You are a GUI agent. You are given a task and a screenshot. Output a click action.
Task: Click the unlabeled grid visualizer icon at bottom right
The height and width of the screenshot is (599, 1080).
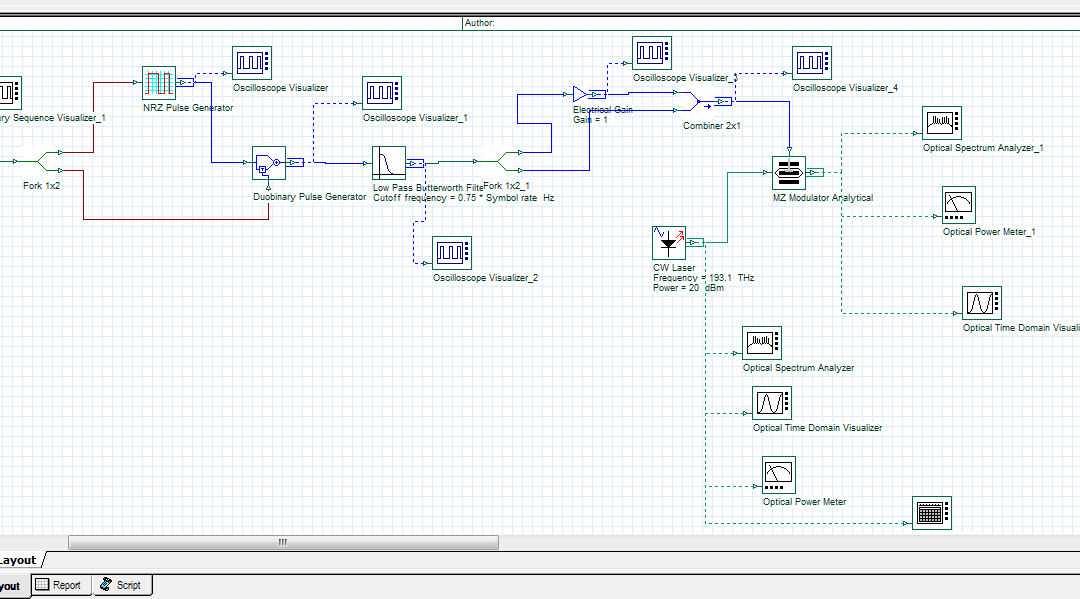pyautogui.click(x=932, y=513)
